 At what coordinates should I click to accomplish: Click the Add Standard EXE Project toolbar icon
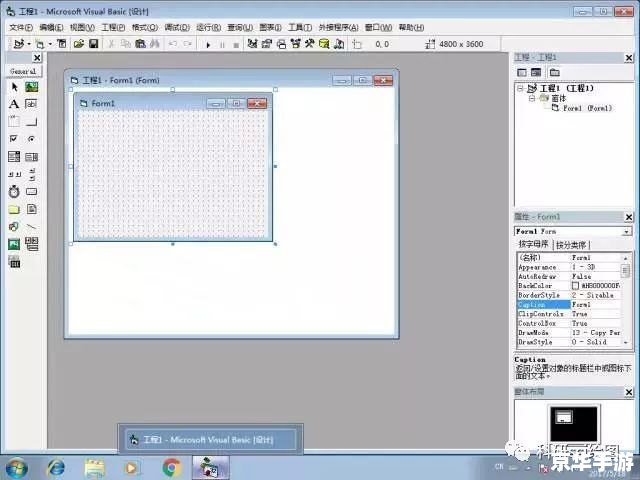(18, 44)
